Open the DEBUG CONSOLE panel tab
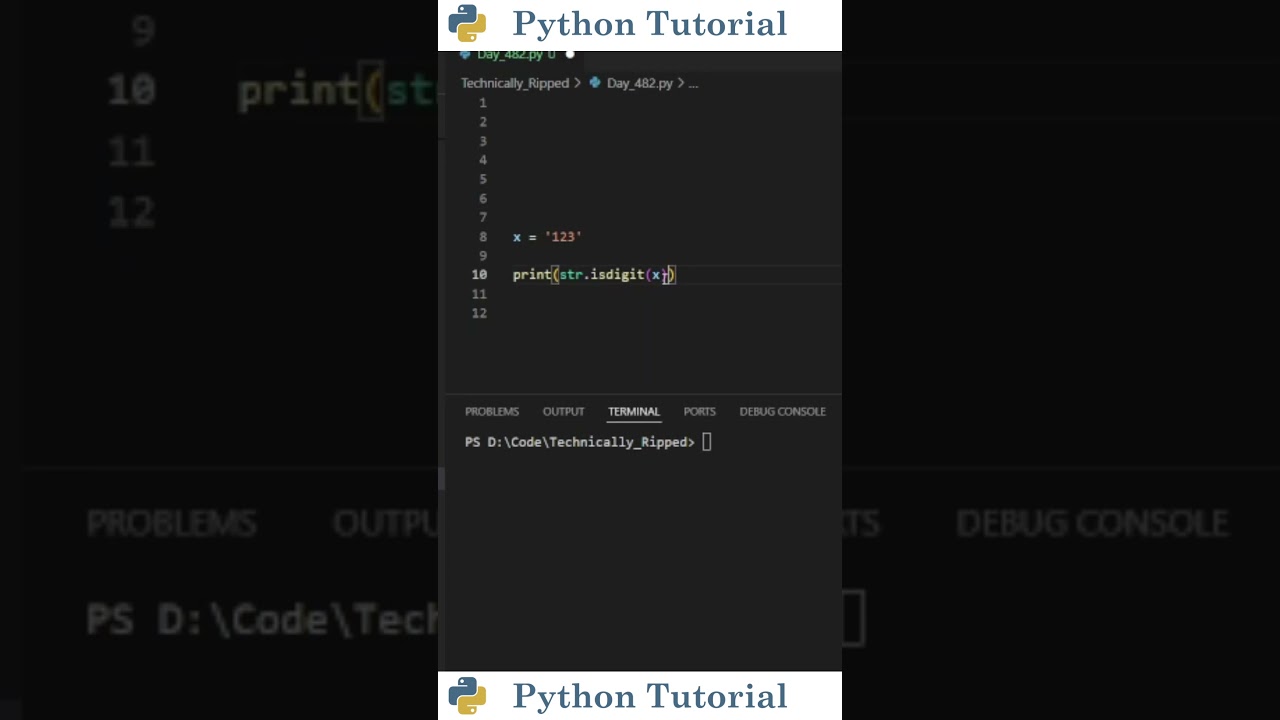The height and width of the screenshot is (720, 1280). click(x=782, y=411)
